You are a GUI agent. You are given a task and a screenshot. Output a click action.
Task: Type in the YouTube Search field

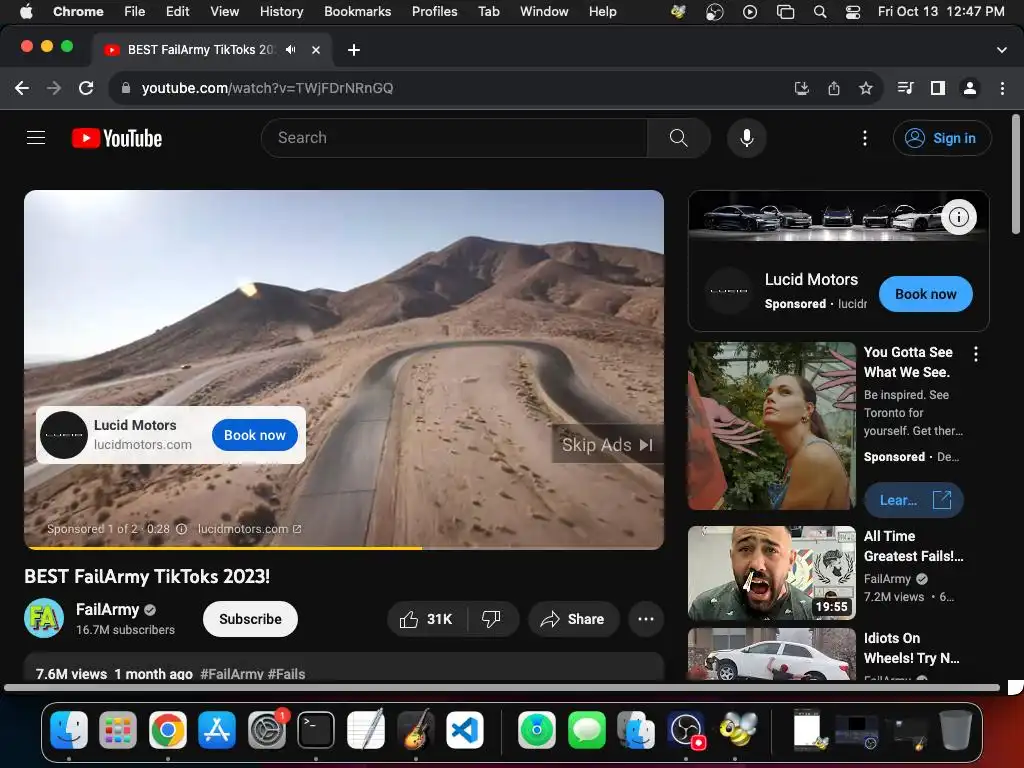point(455,138)
